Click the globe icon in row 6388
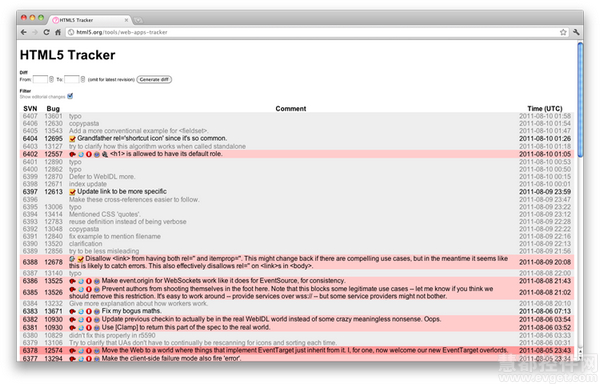 coord(72,259)
